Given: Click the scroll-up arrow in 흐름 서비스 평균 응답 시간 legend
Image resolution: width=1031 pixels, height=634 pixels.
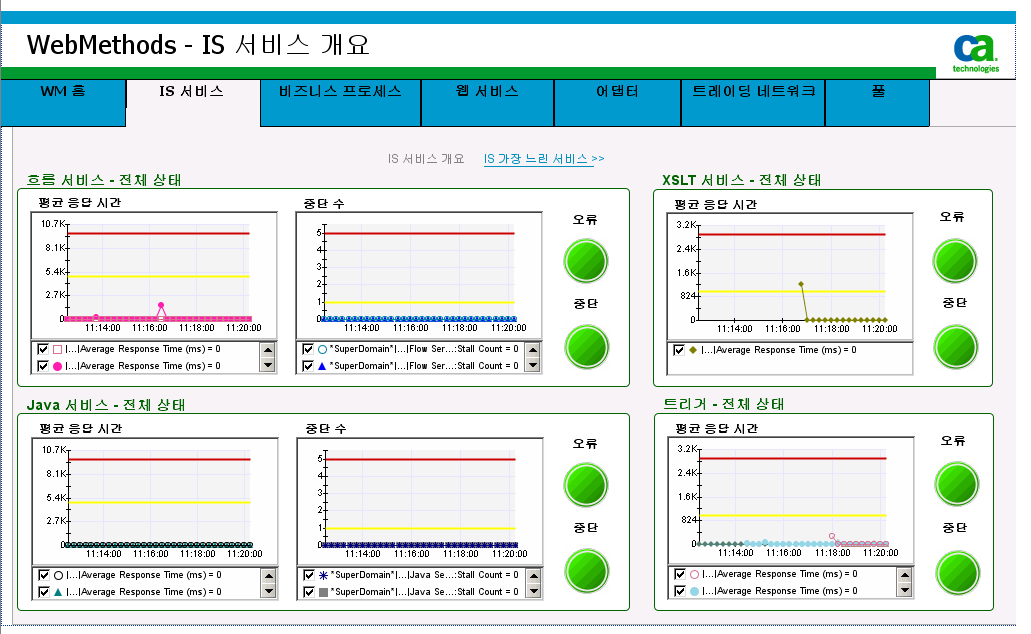Looking at the screenshot, I should [x=268, y=349].
